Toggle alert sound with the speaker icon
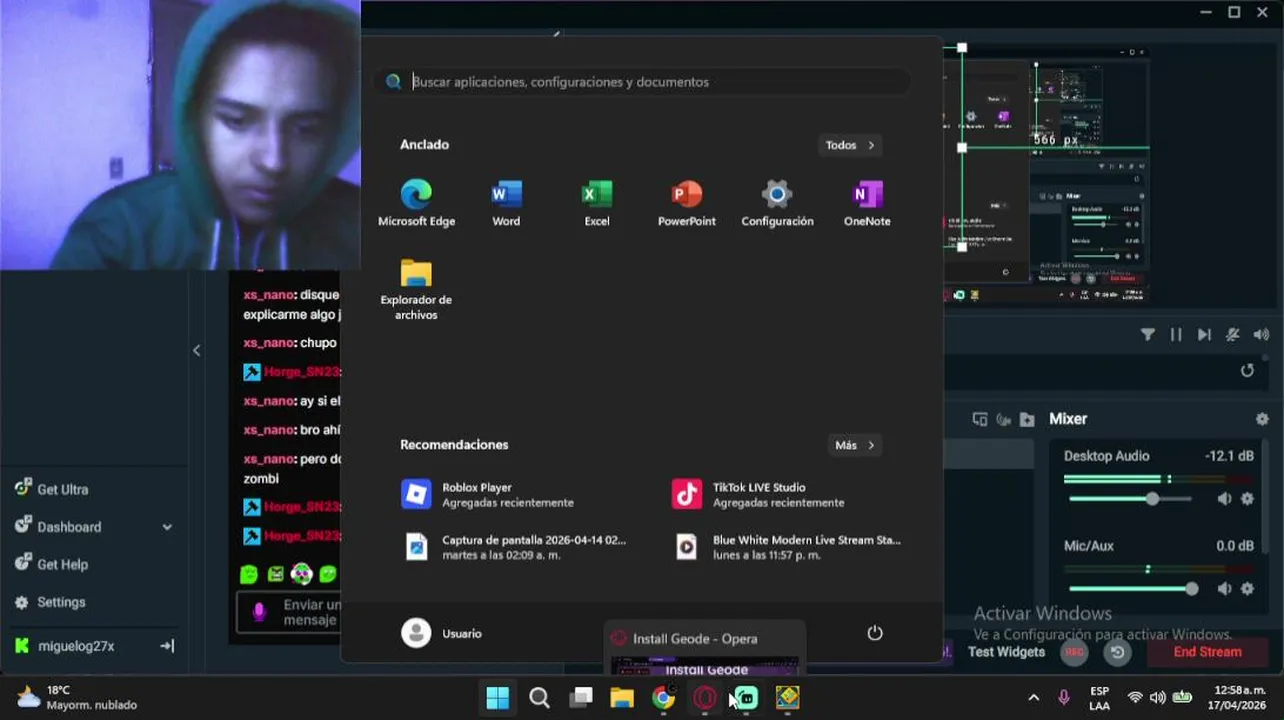The height and width of the screenshot is (720, 1284). (x=1261, y=335)
